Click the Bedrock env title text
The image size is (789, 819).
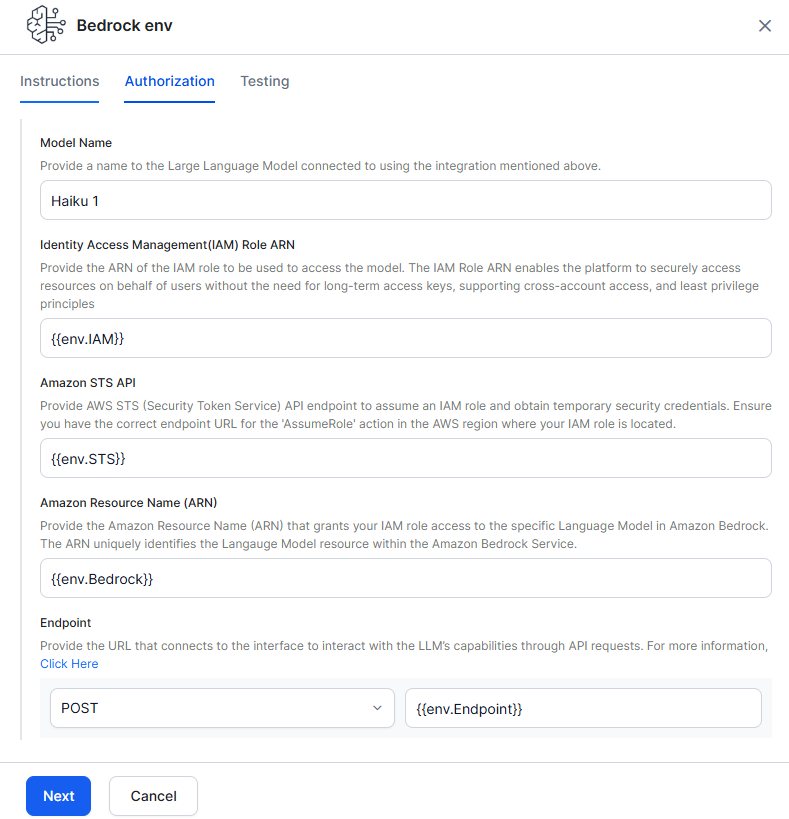click(x=125, y=26)
